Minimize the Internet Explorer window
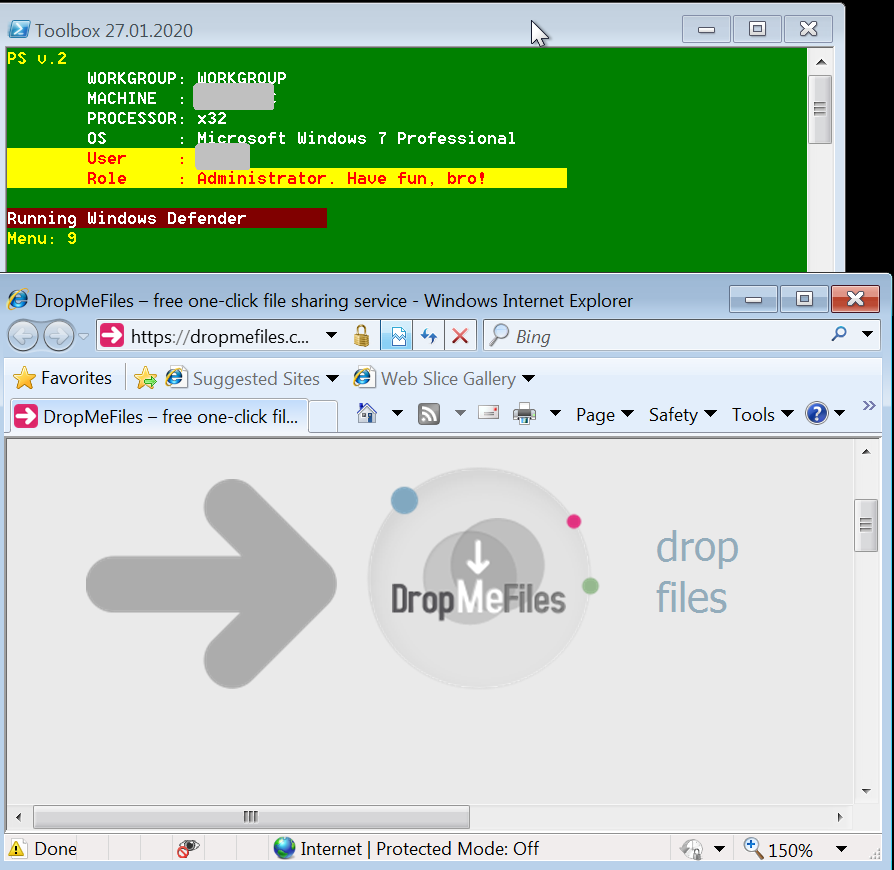894x870 pixels. 753,299
